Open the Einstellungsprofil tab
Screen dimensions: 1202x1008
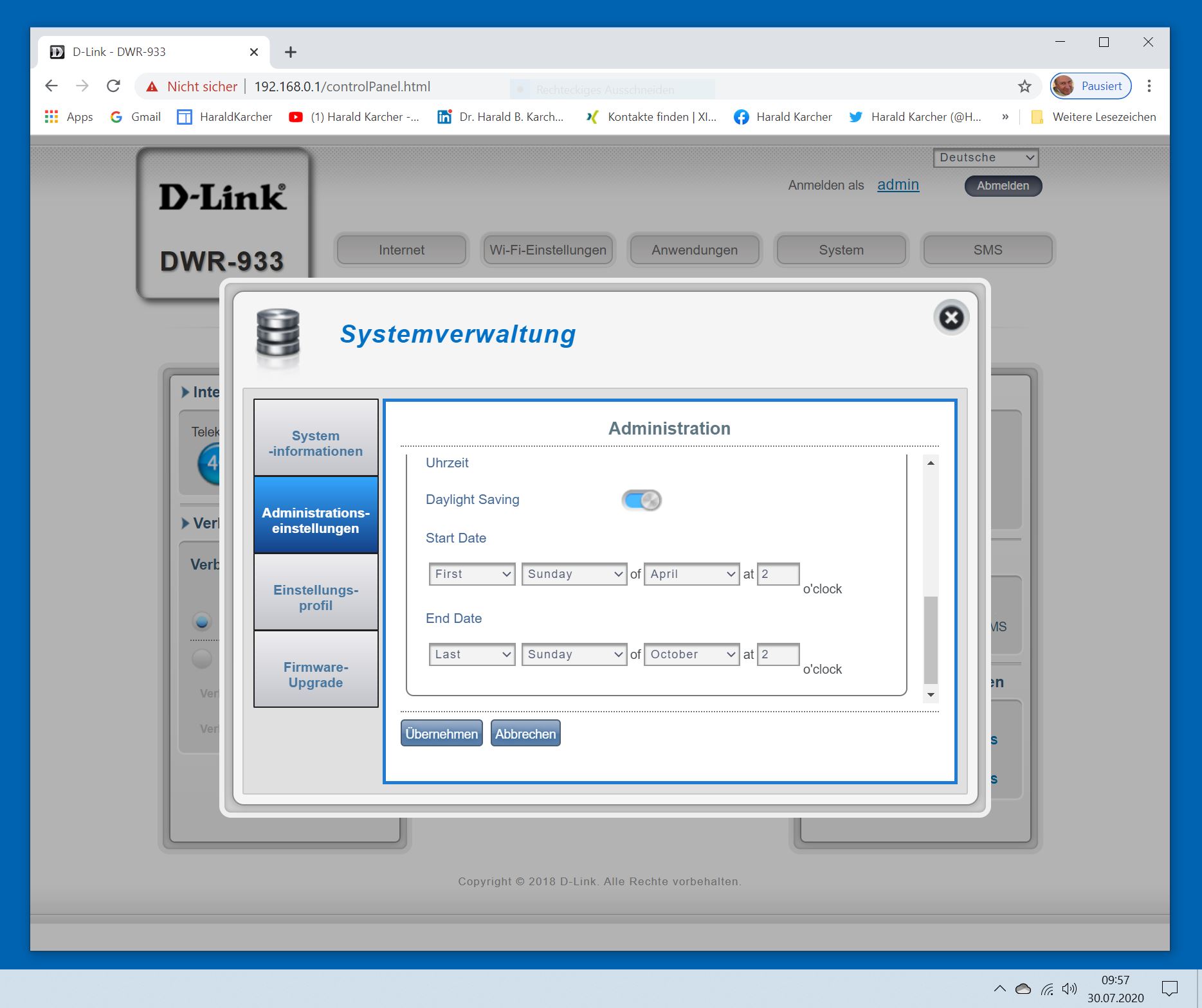coord(316,592)
